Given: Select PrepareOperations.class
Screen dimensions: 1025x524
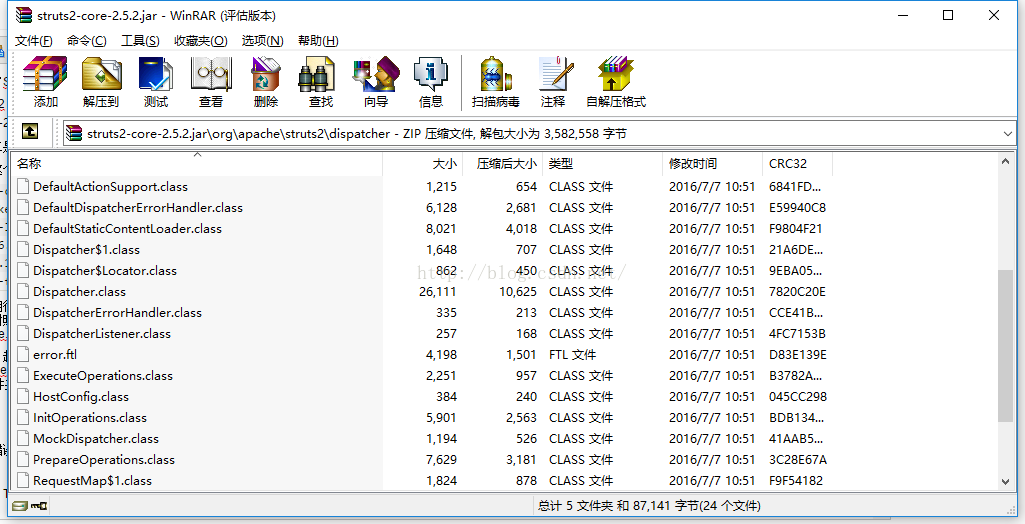Looking at the screenshot, I should tap(104, 459).
